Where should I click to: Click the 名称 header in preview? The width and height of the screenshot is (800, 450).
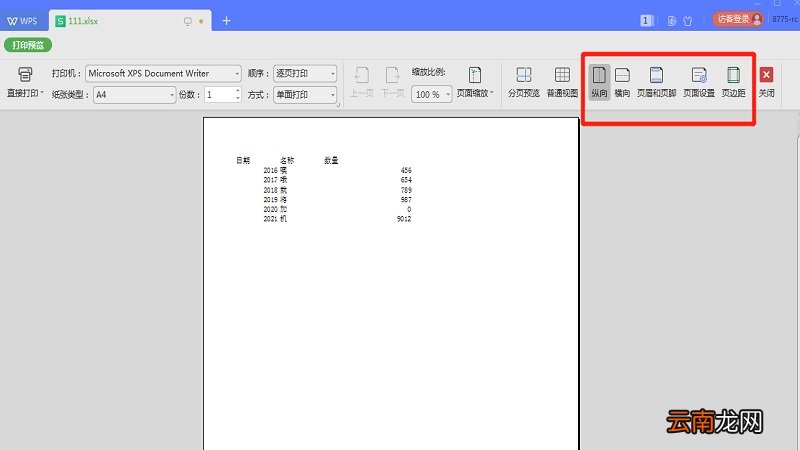287,160
